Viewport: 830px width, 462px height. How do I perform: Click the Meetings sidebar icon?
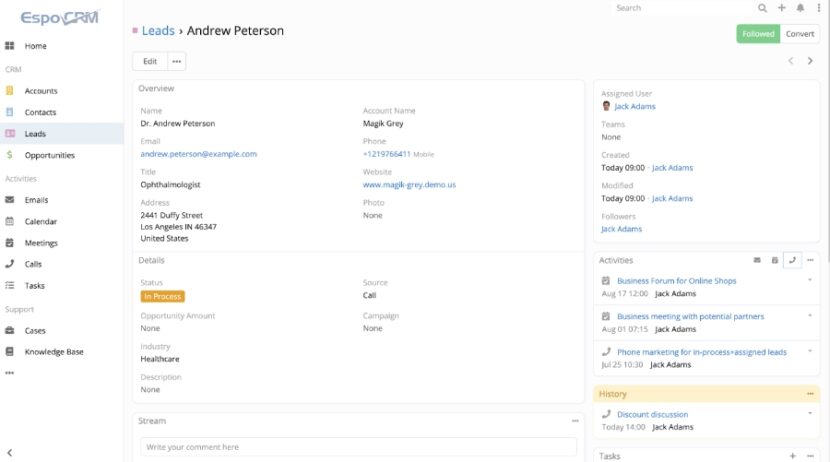tap(10, 243)
